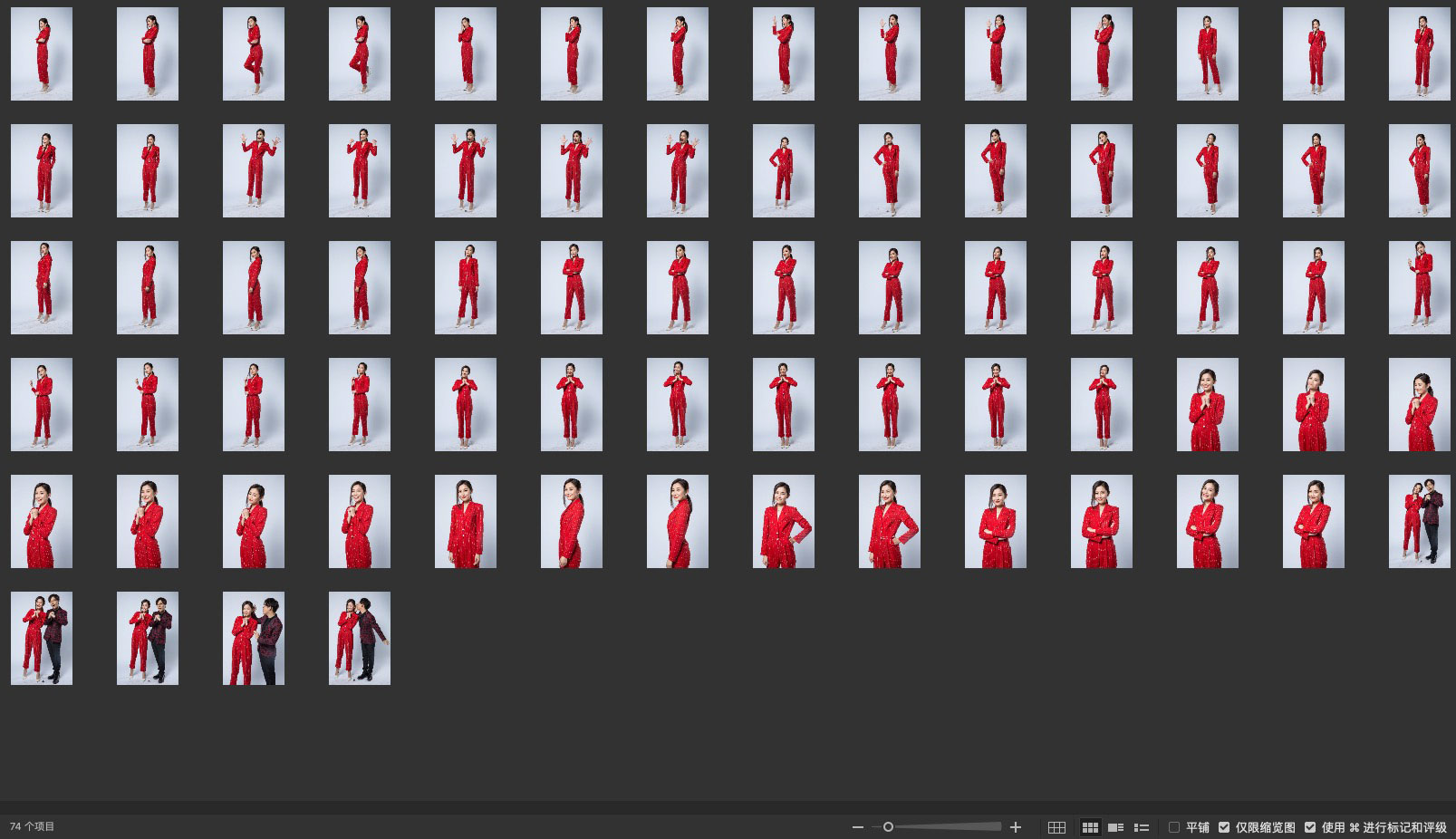Click the plus icon to enlarge thumbnails
1456x839 pixels.
(1016, 827)
